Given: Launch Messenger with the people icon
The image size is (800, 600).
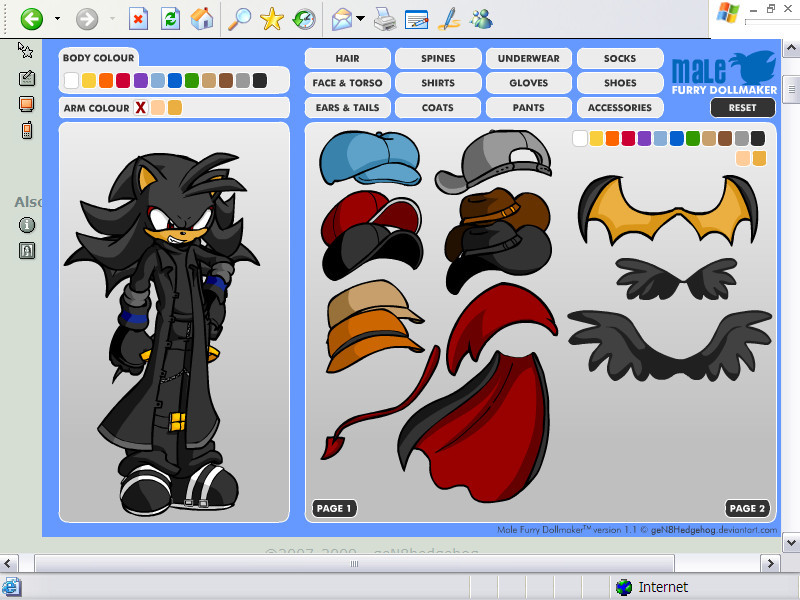Looking at the screenshot, I should (481, 19).
